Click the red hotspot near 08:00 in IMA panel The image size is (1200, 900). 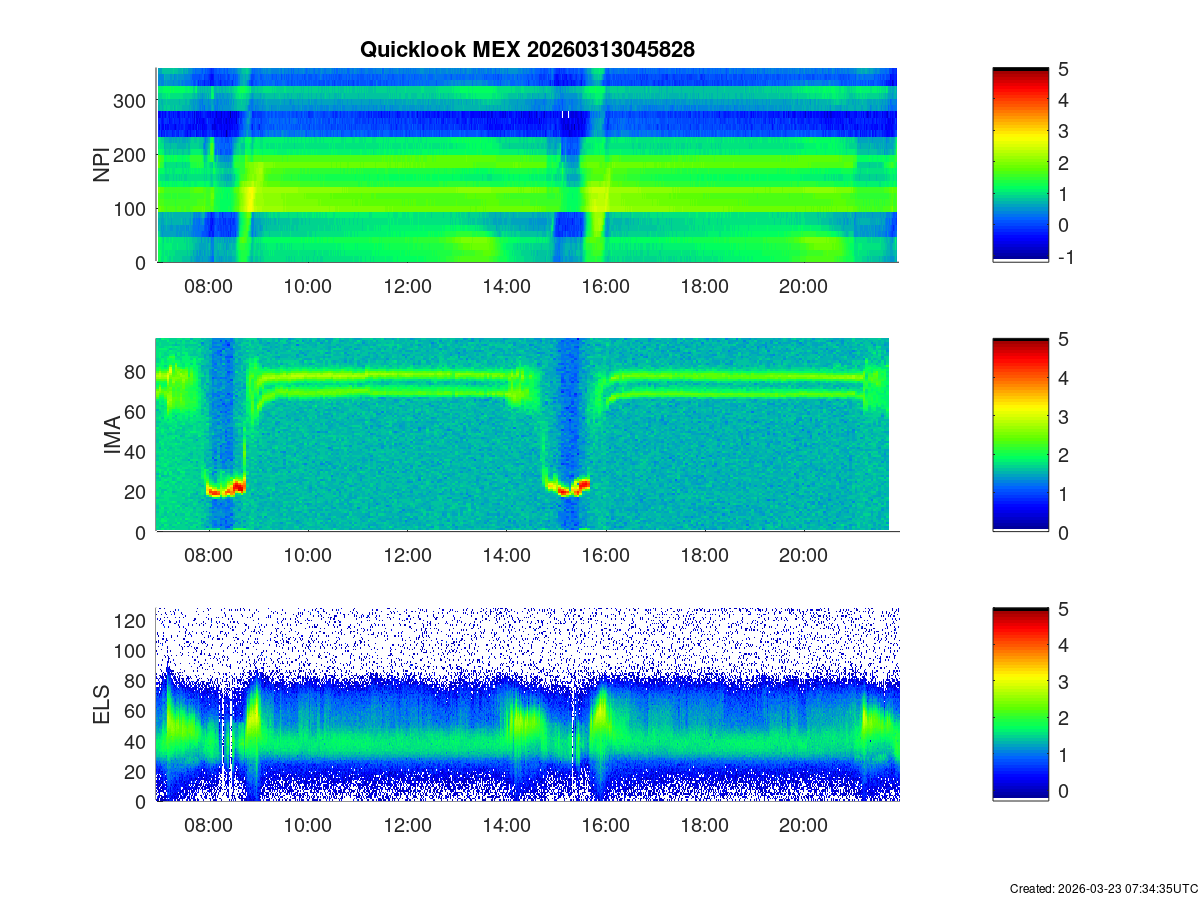(x=226, y=489)
